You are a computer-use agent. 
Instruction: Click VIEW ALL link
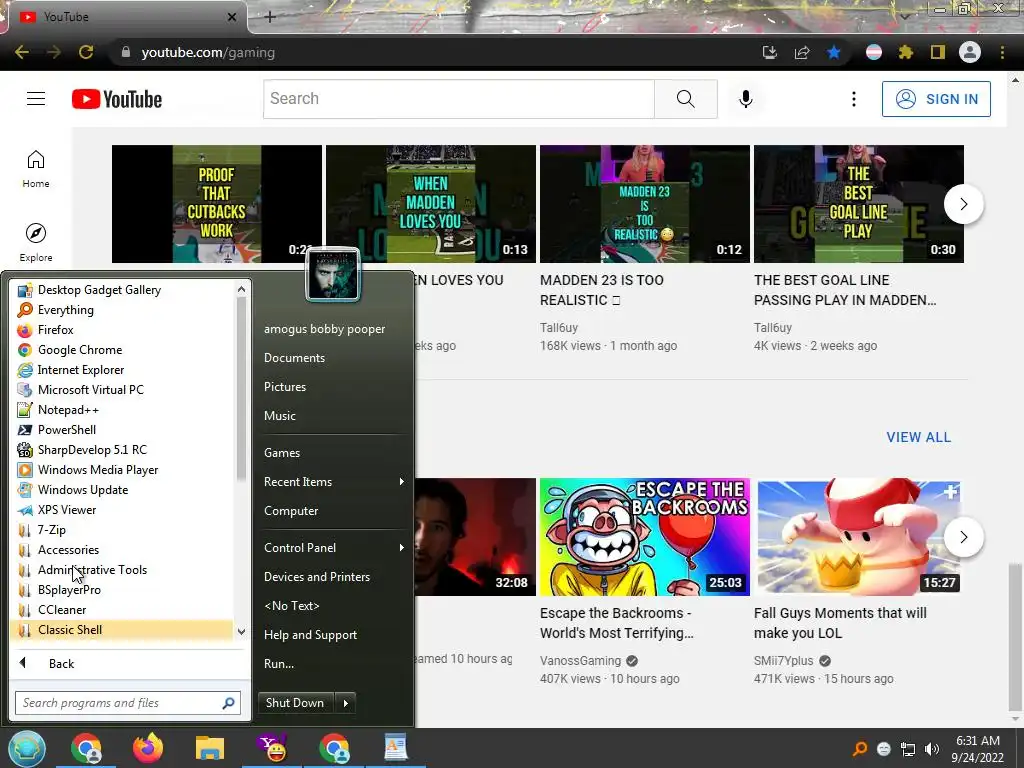tap(918, 437)
